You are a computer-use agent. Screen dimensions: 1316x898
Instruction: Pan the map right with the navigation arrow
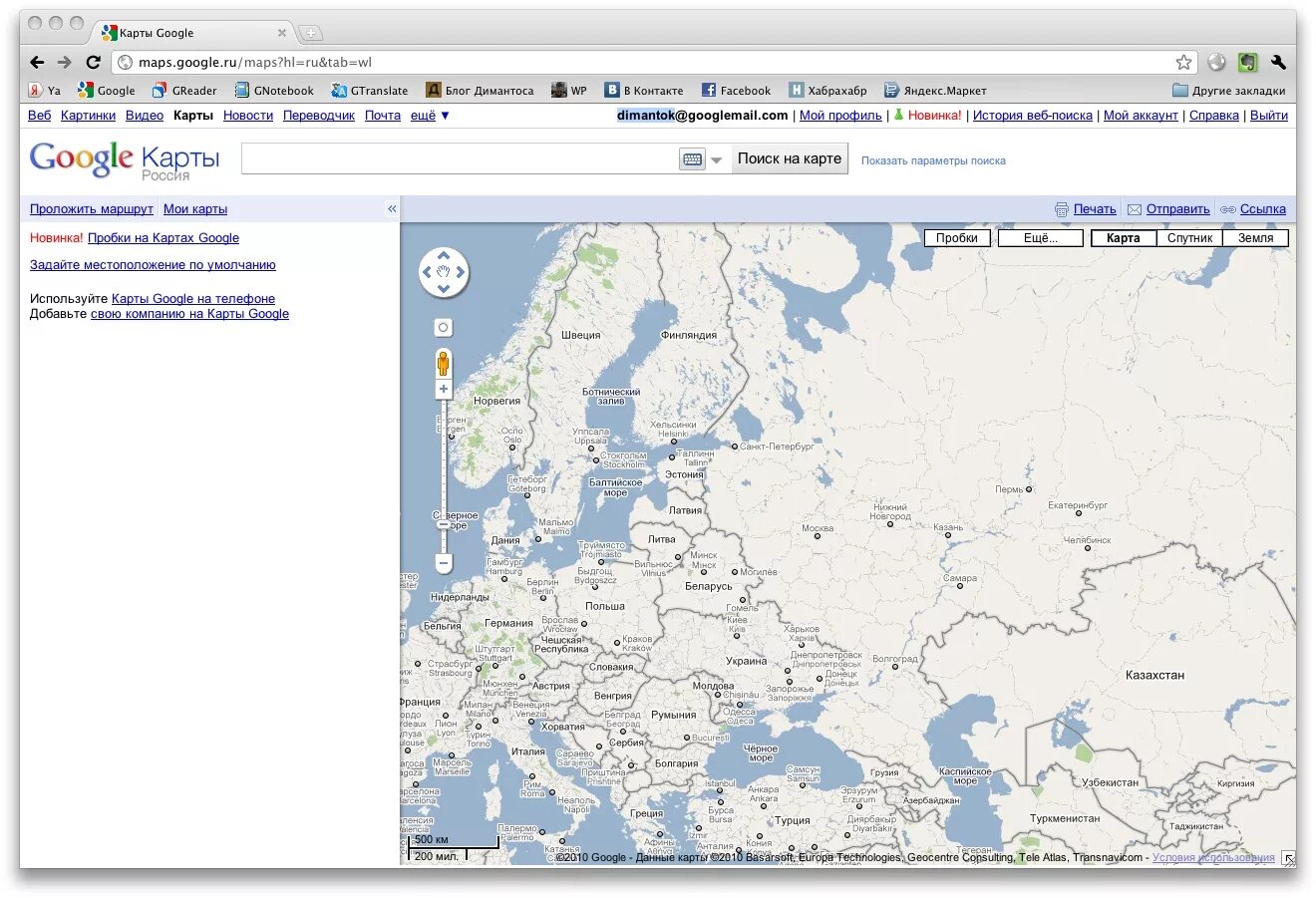460,272
